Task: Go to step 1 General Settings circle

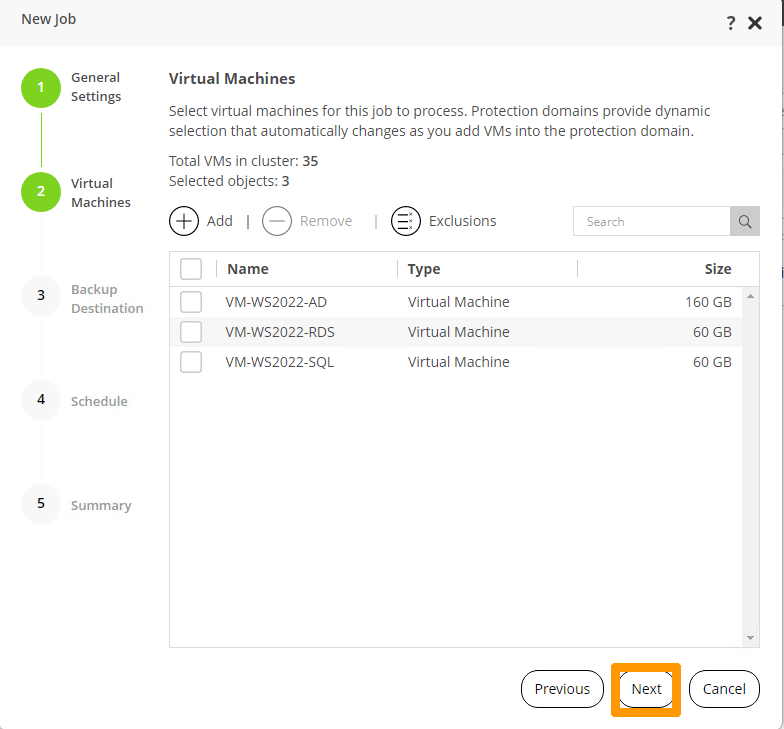Action: point(41,88)
